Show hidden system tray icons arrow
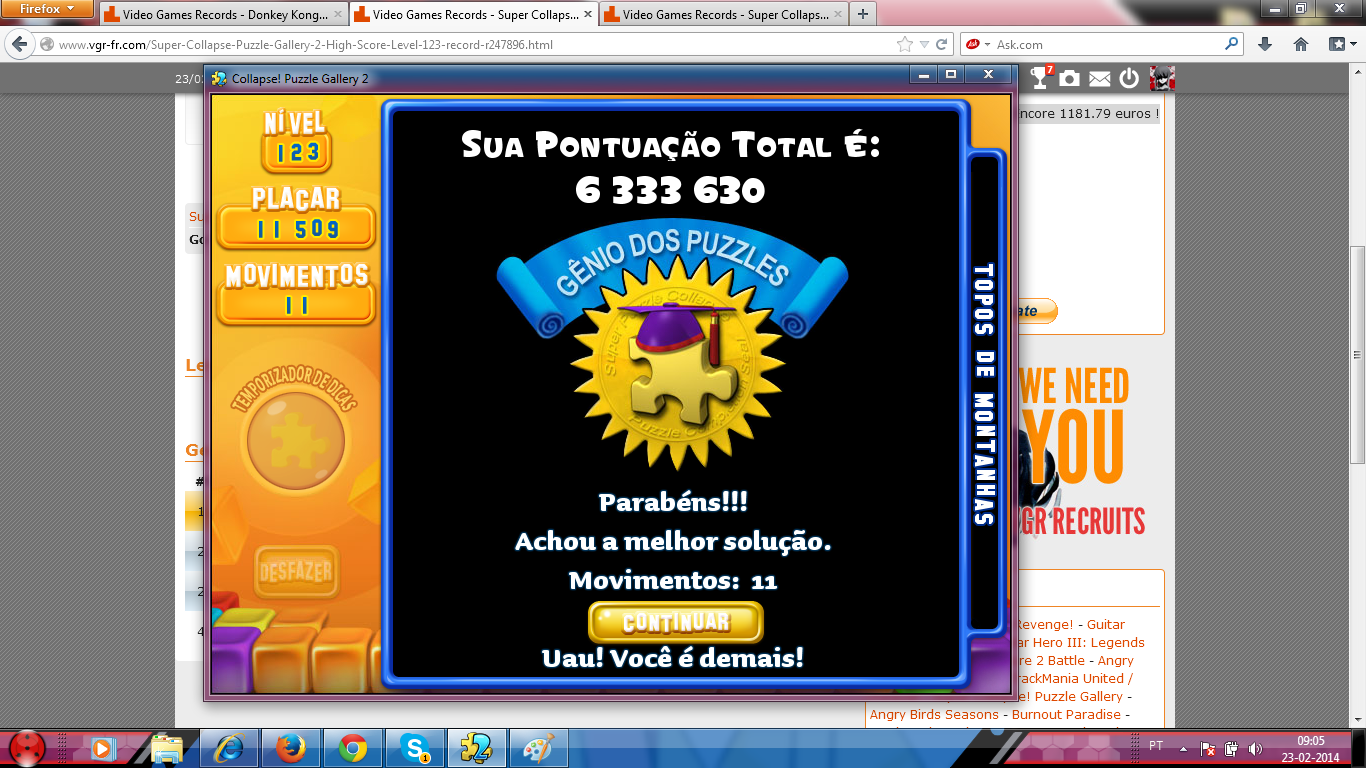 pyautogui.click(x=1185, y=747)
